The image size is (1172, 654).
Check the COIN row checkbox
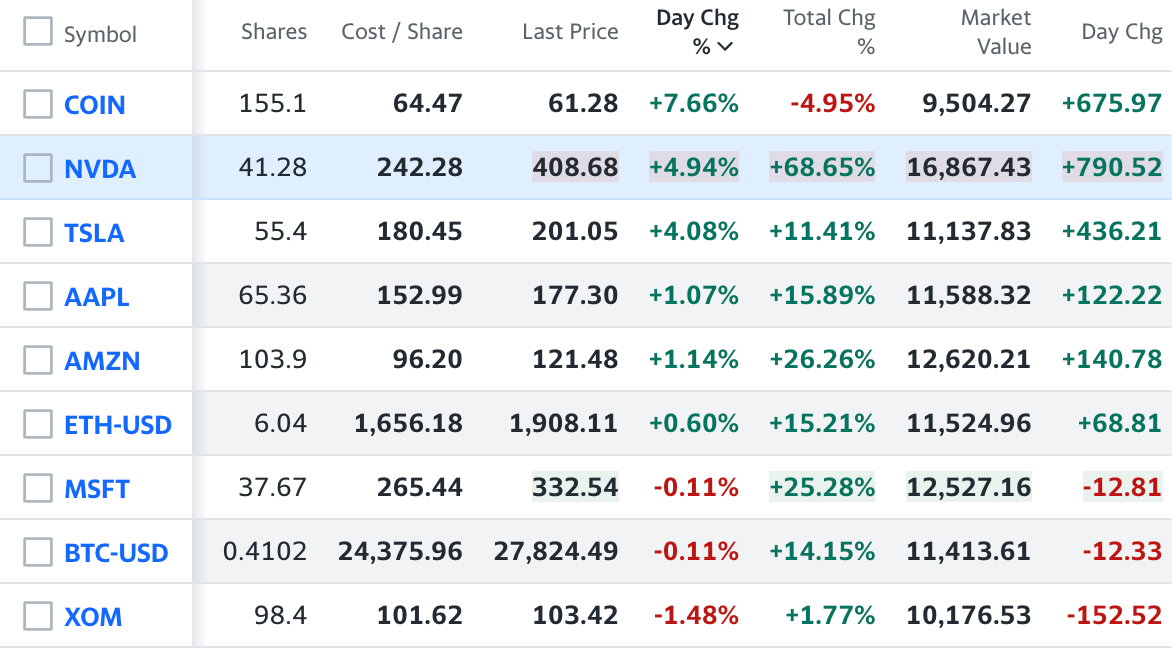[x=38, y=104]
